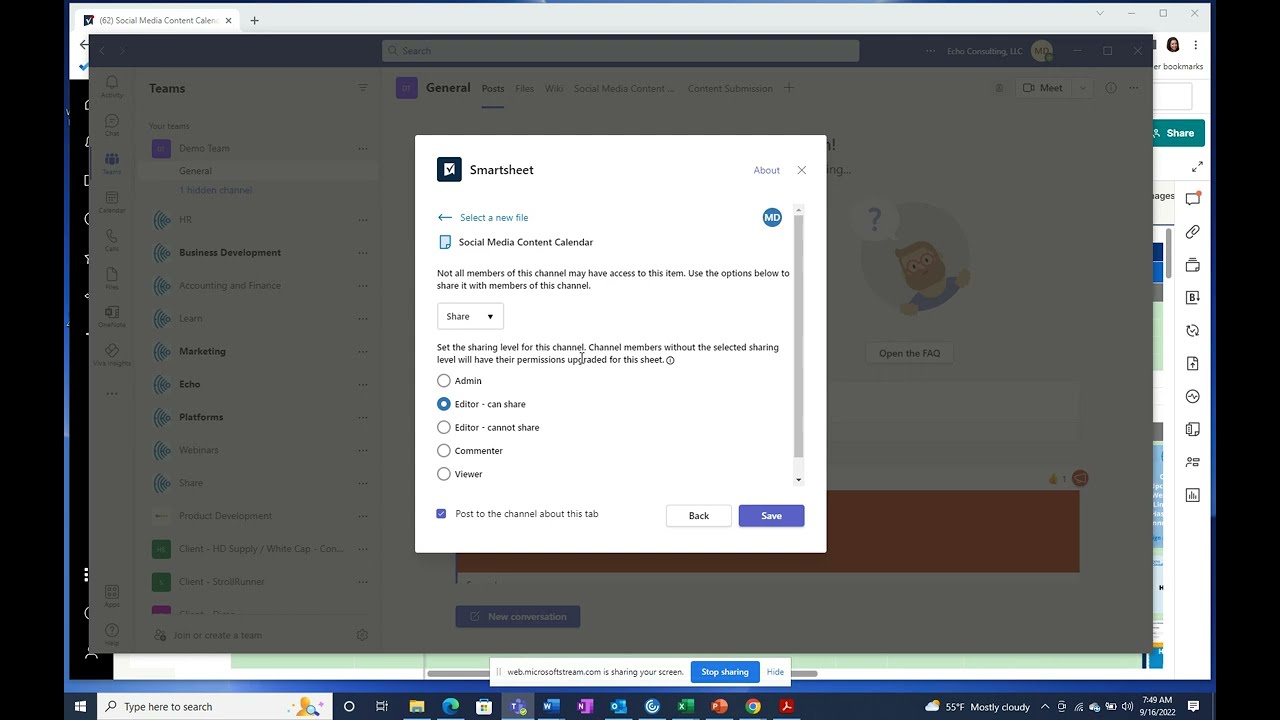This screenshot has width=1280, height=720.
Task: Click the back arrow beside Select a new file
Action: (x=445, y=217)
